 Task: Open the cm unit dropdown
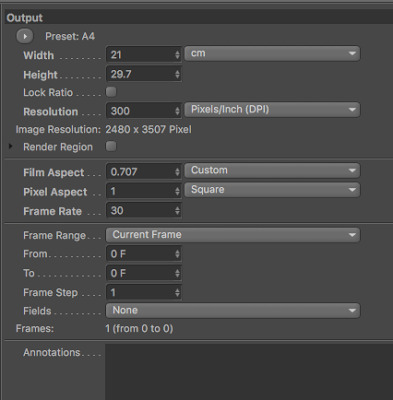pos(272,54)
